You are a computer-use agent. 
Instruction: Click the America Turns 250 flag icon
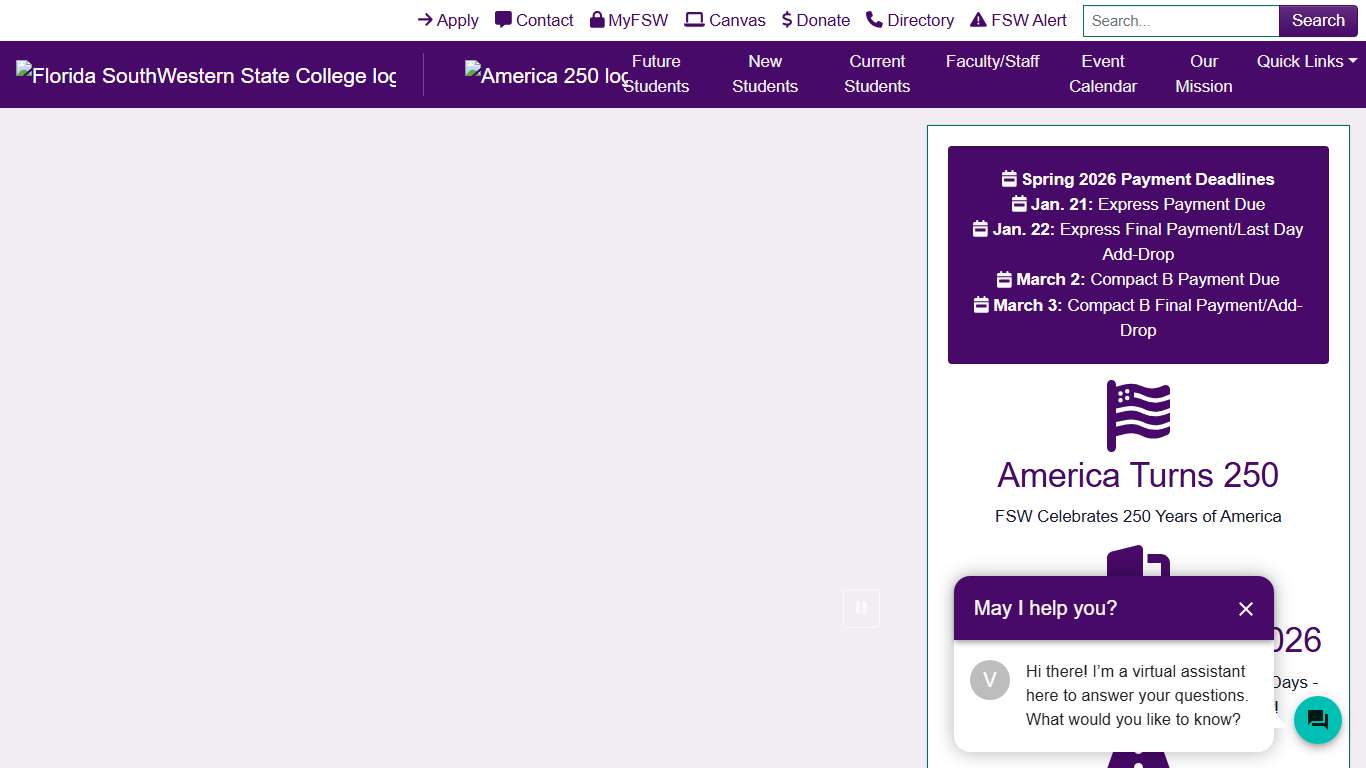click(1138, 414)
